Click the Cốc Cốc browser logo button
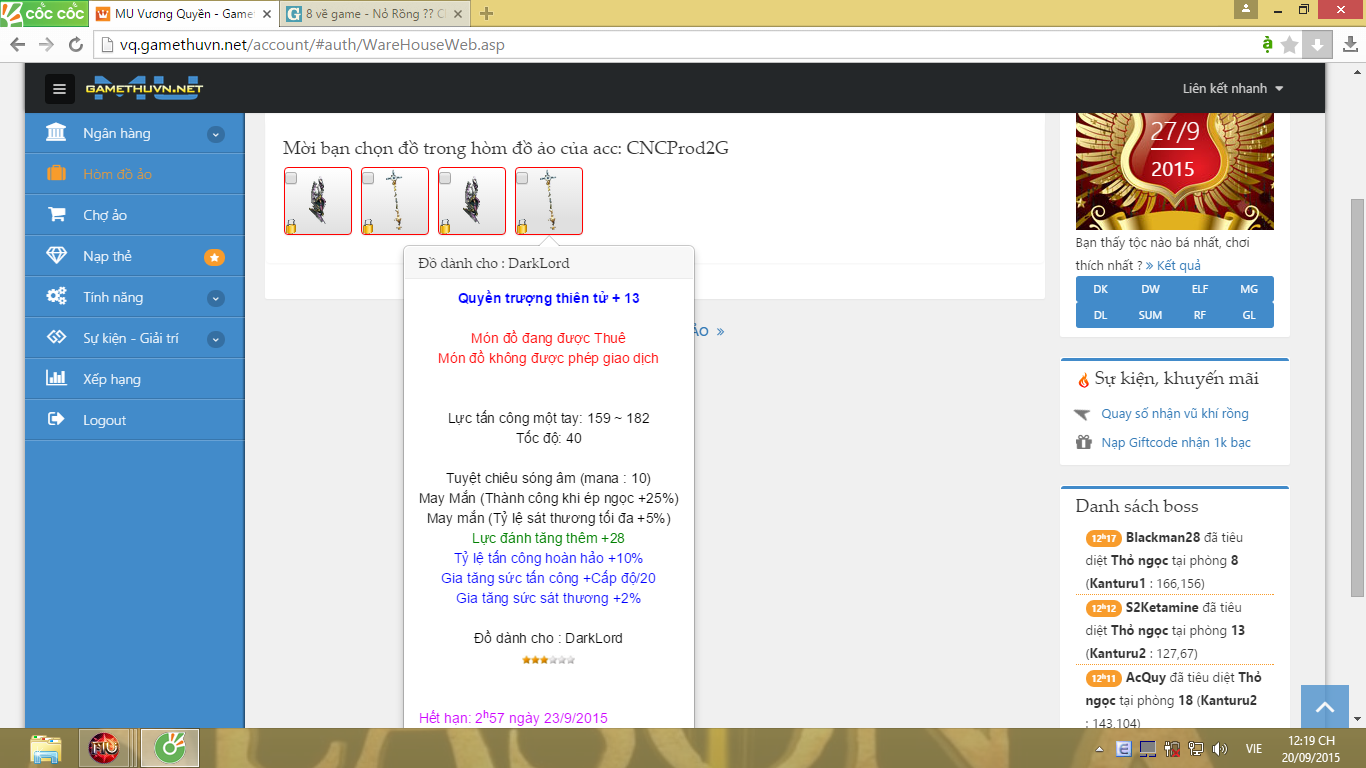Image resolution: width=1366 pixels, height=768 pixels. point(43,14)
